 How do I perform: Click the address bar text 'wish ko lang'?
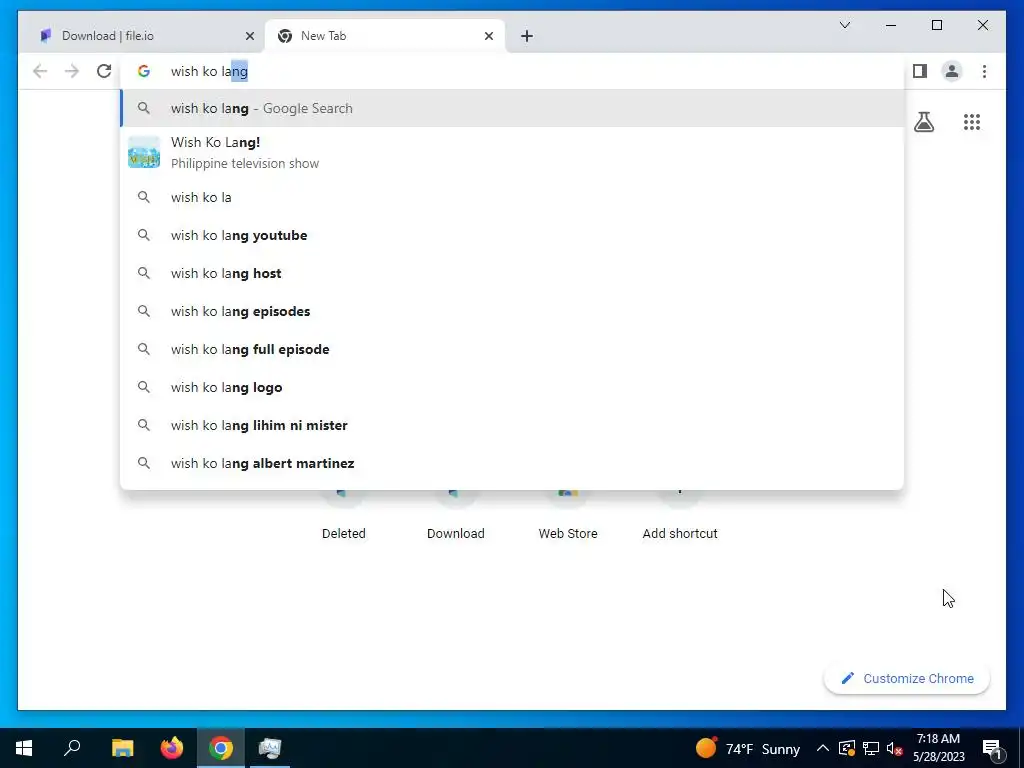(x=209, y=71)
